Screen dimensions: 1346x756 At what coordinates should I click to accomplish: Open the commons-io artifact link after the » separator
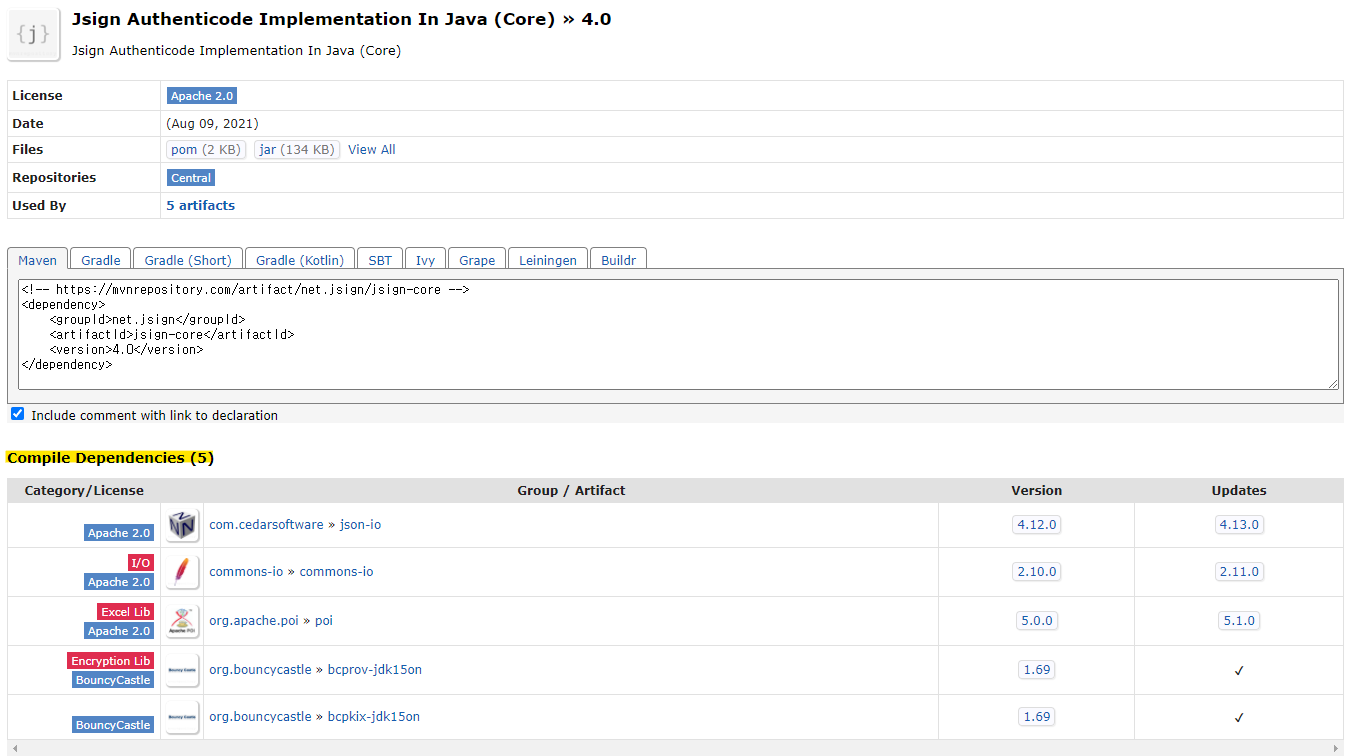(337, 572)
